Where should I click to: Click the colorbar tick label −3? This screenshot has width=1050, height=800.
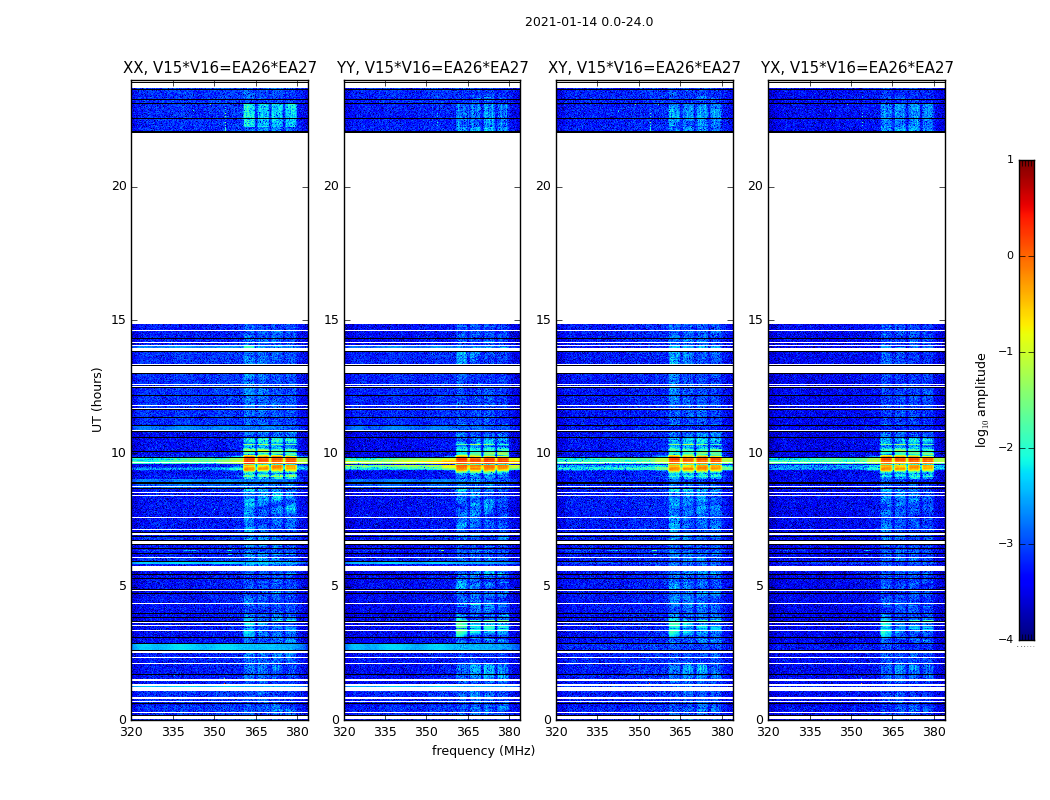(1006, 544)
